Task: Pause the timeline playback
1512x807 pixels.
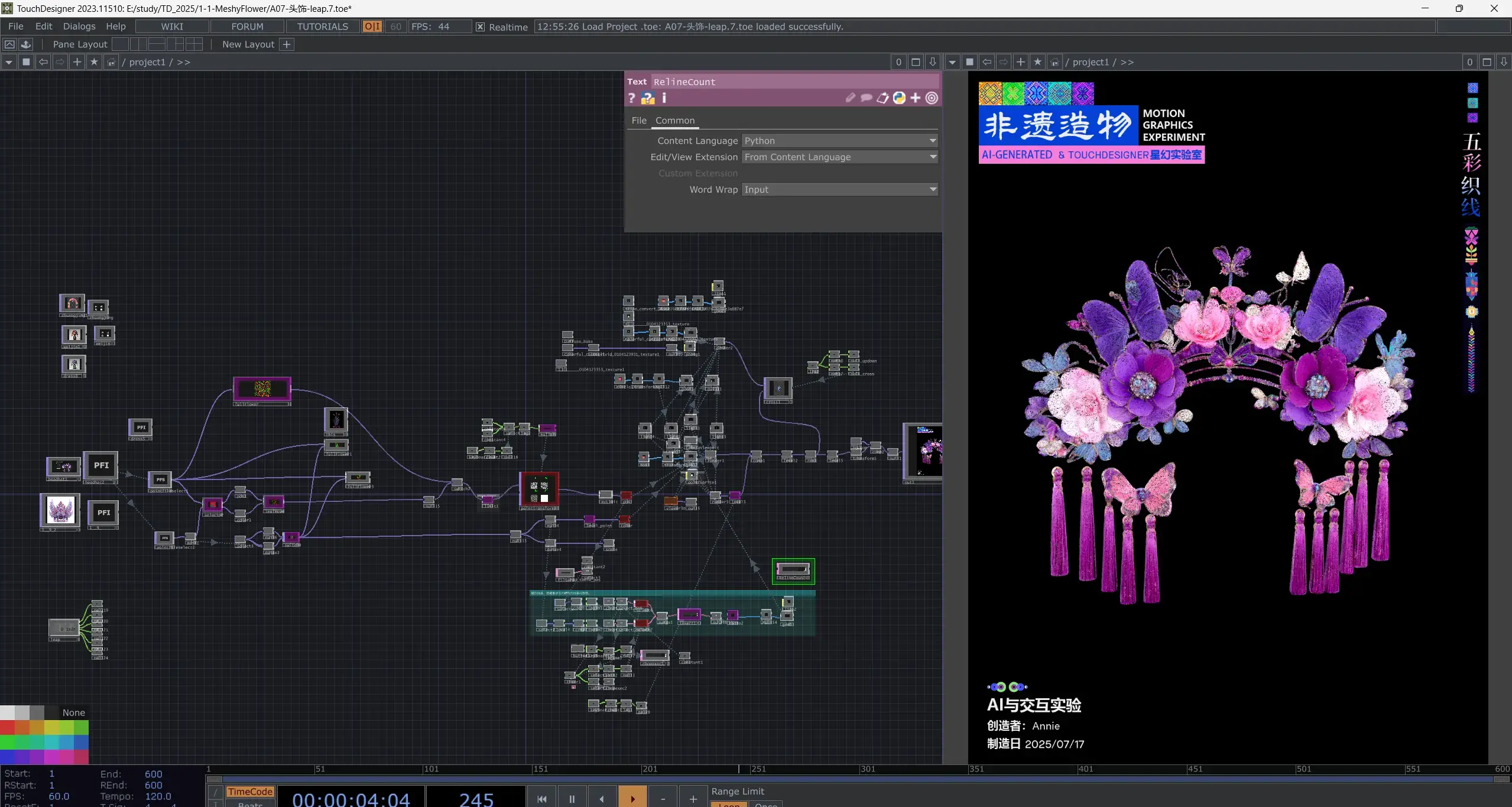Action: [x=571, y=797]
